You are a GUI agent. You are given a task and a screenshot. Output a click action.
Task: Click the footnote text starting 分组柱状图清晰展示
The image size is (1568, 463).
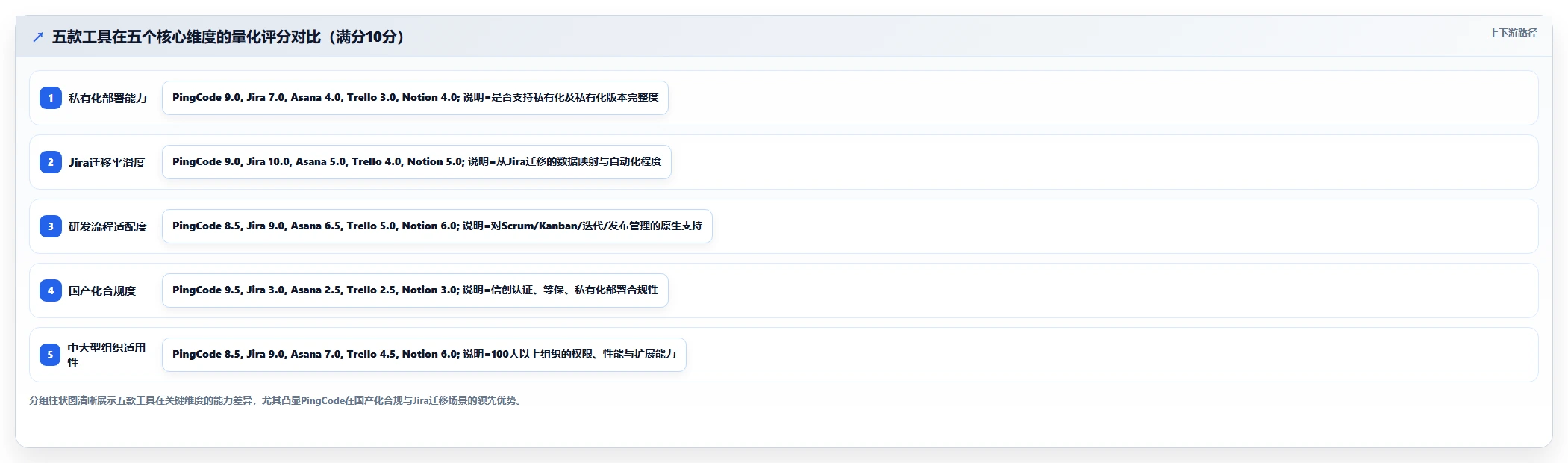coord(277,400)
